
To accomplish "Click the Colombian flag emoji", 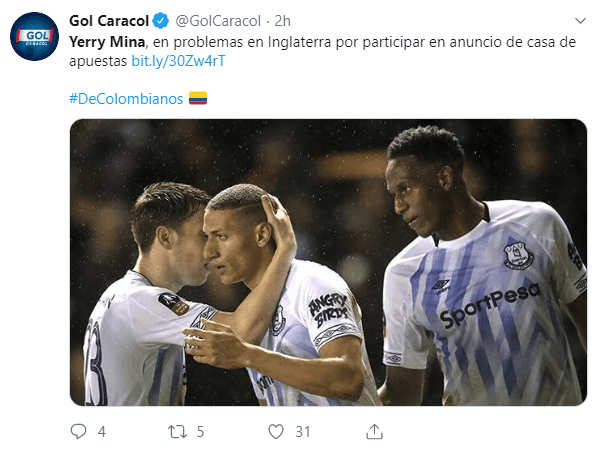I will (198, 98).
